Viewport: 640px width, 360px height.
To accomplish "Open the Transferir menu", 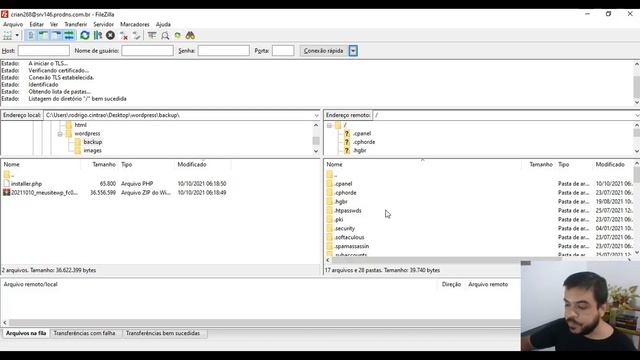I will 76,24.
